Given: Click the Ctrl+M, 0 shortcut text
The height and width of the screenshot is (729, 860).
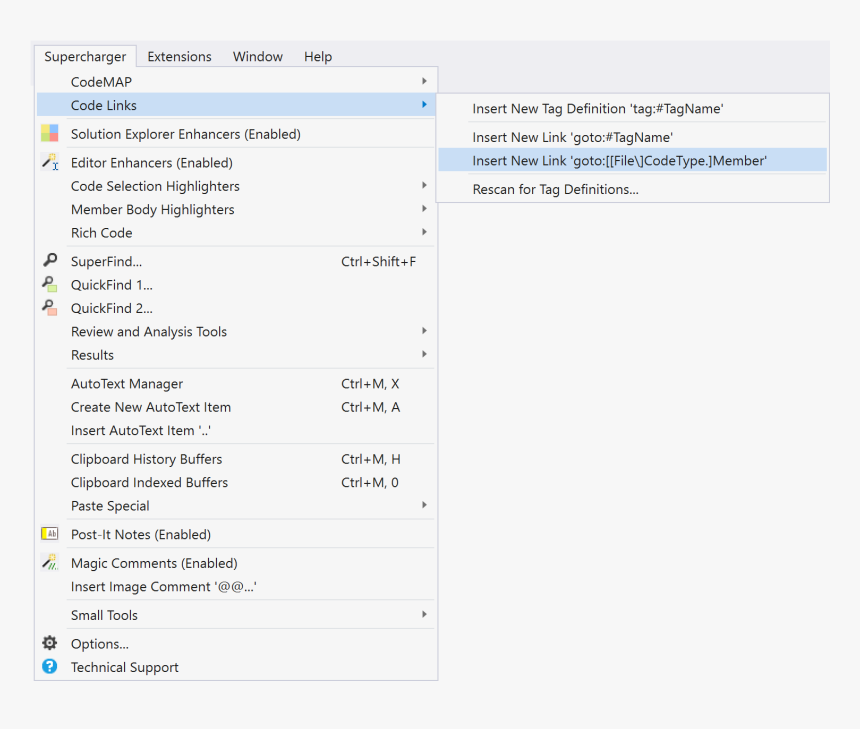Looking at the screenshot, I should [370, 482].
